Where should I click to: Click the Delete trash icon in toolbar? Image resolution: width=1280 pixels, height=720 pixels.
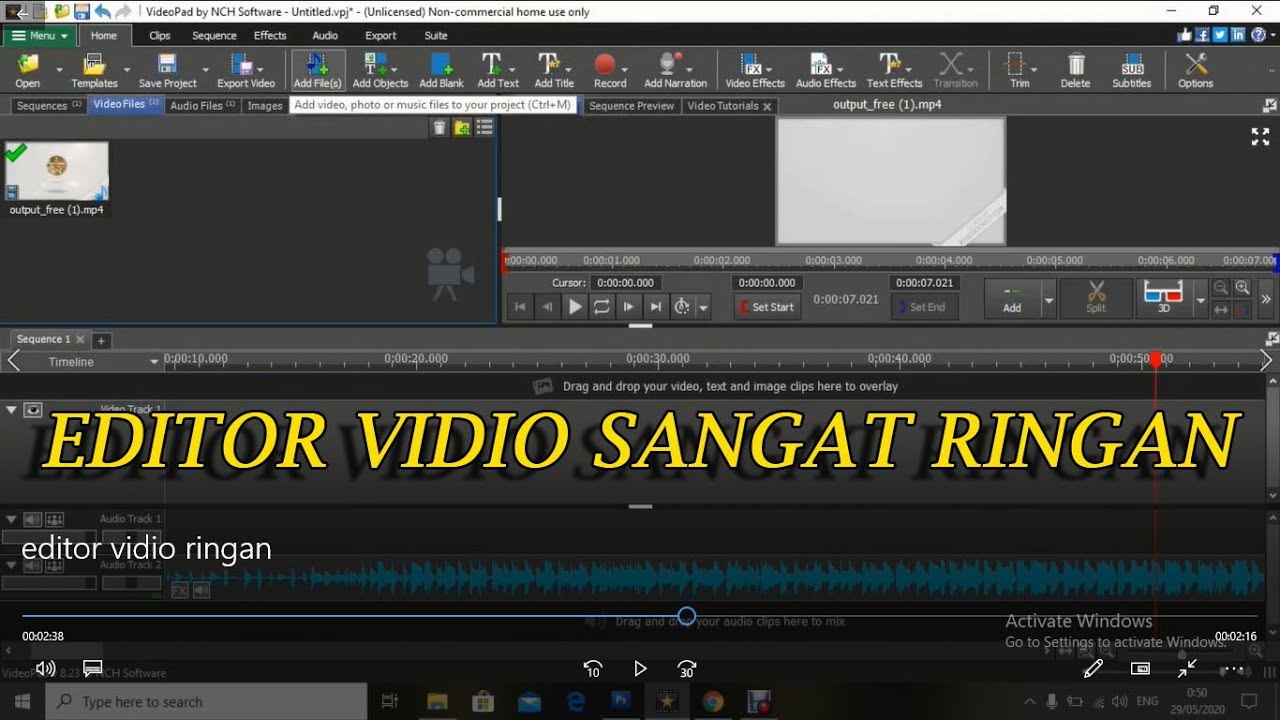tap(1076, 66)
